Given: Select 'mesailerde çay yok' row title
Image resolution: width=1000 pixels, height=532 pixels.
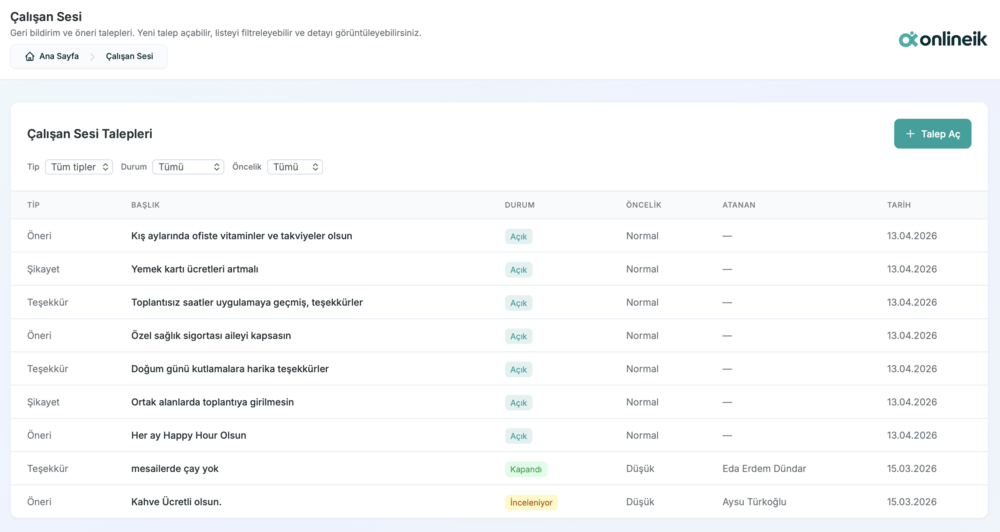Looking at the screenshot, I should (175, 469).
